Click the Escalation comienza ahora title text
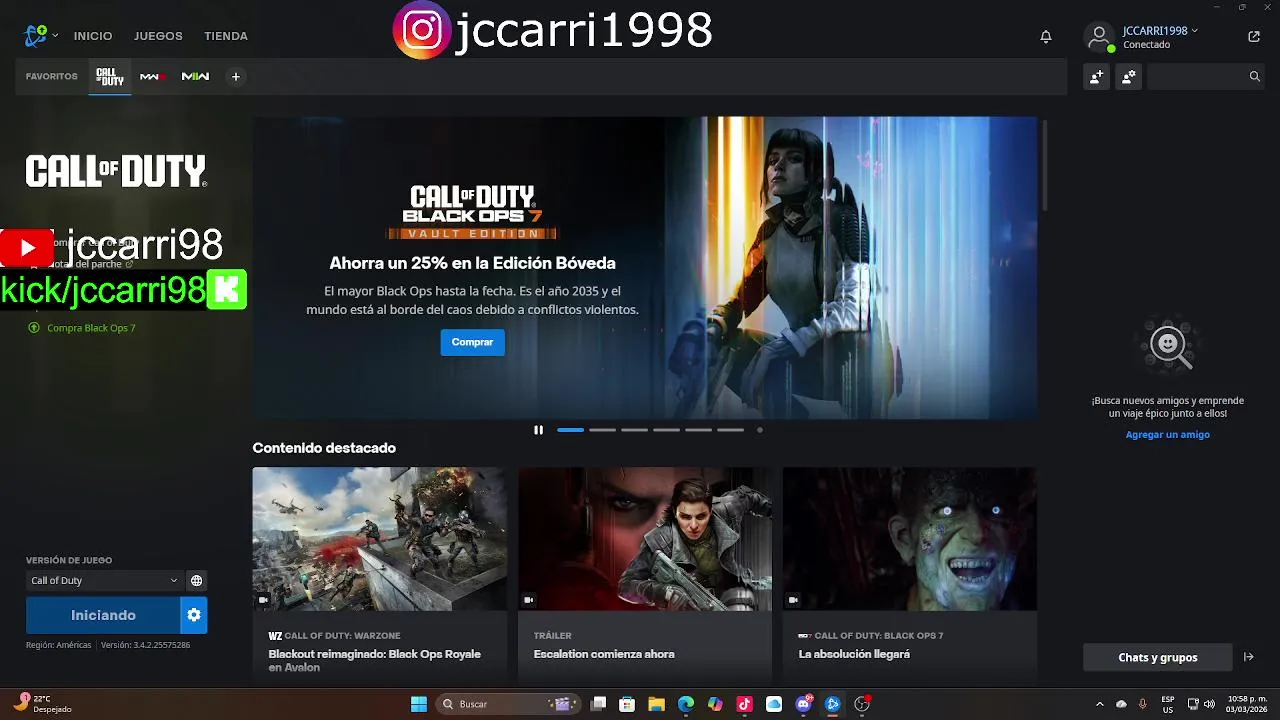This screenshot has height=720, width=1280. (x=604, y=654)
